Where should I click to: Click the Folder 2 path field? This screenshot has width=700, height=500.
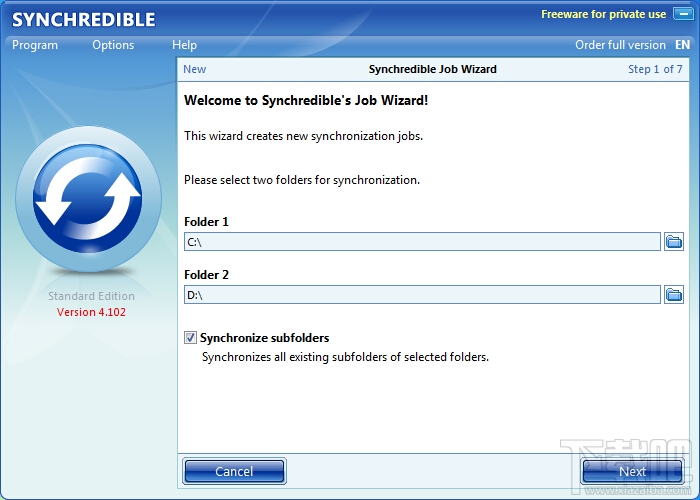tap(422, 295)
